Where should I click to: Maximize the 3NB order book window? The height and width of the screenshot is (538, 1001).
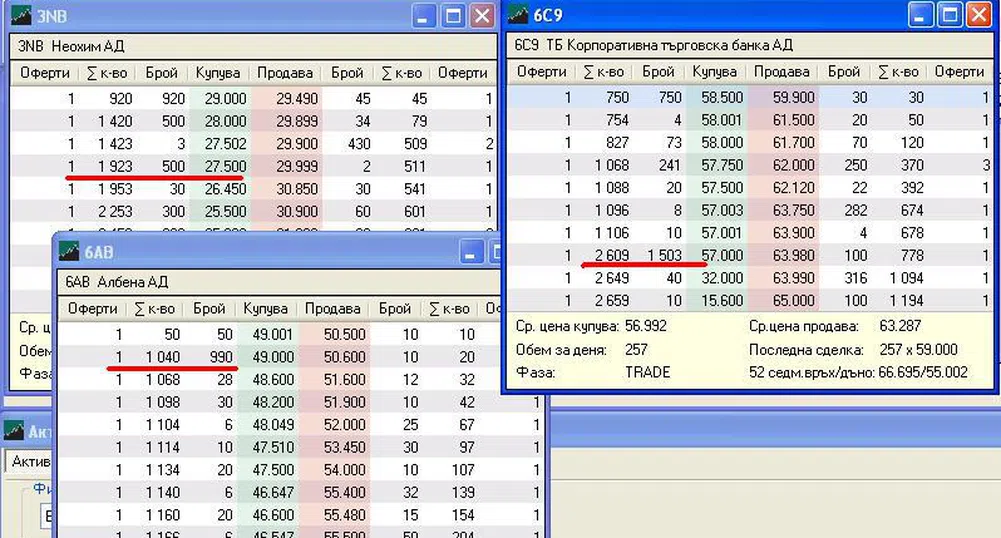click(x=453, y=16)
